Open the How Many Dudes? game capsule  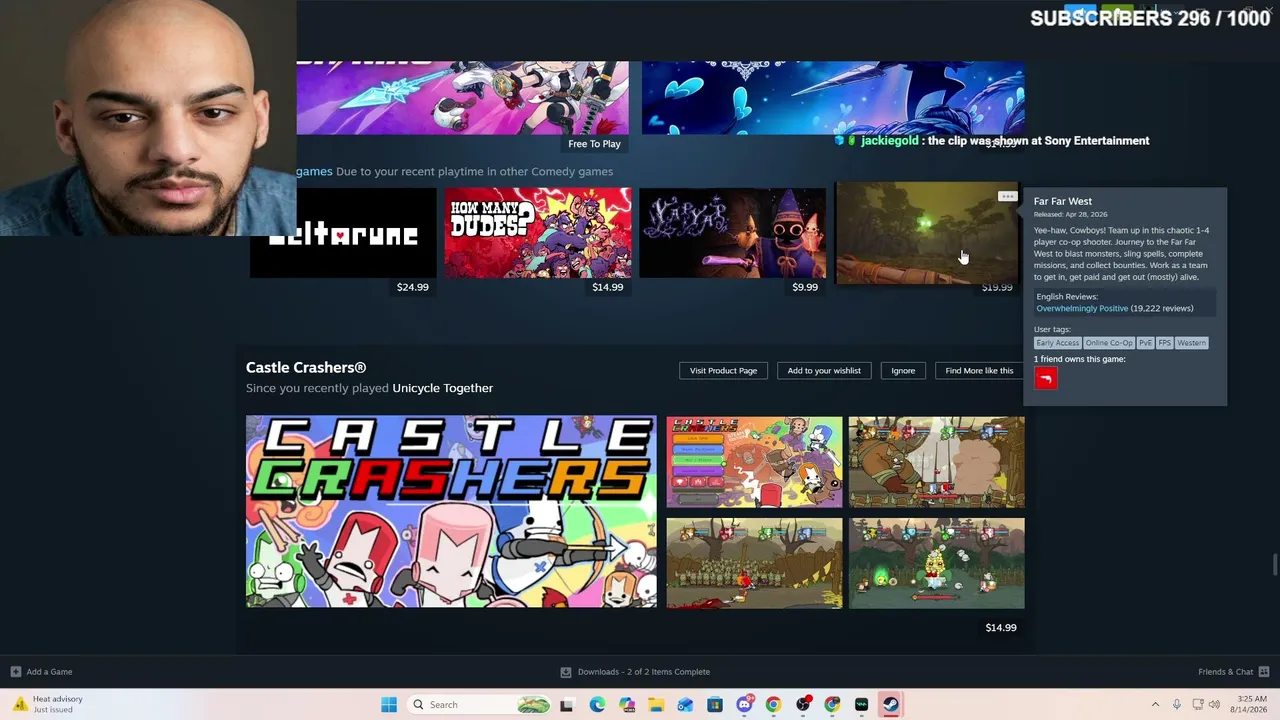[x=538, y=233]
